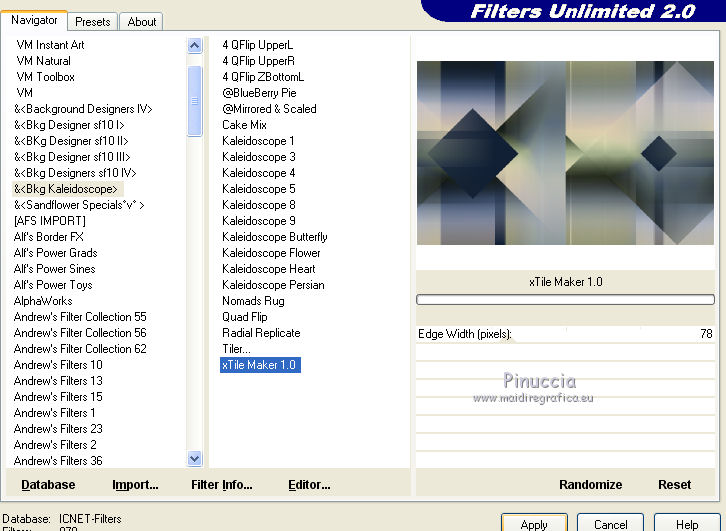Click the filter preview image
Image resolution: width=726 pixels, height=531 pixels.
pyautogui.click(x=565, y=153)
